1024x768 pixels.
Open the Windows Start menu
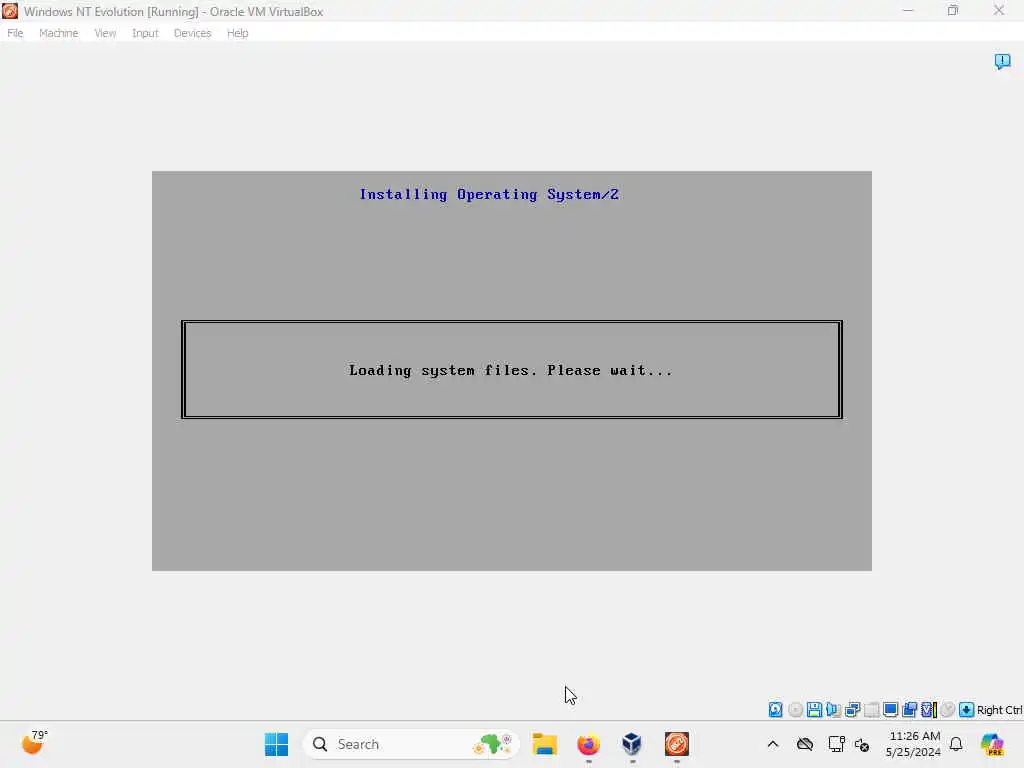276,744
